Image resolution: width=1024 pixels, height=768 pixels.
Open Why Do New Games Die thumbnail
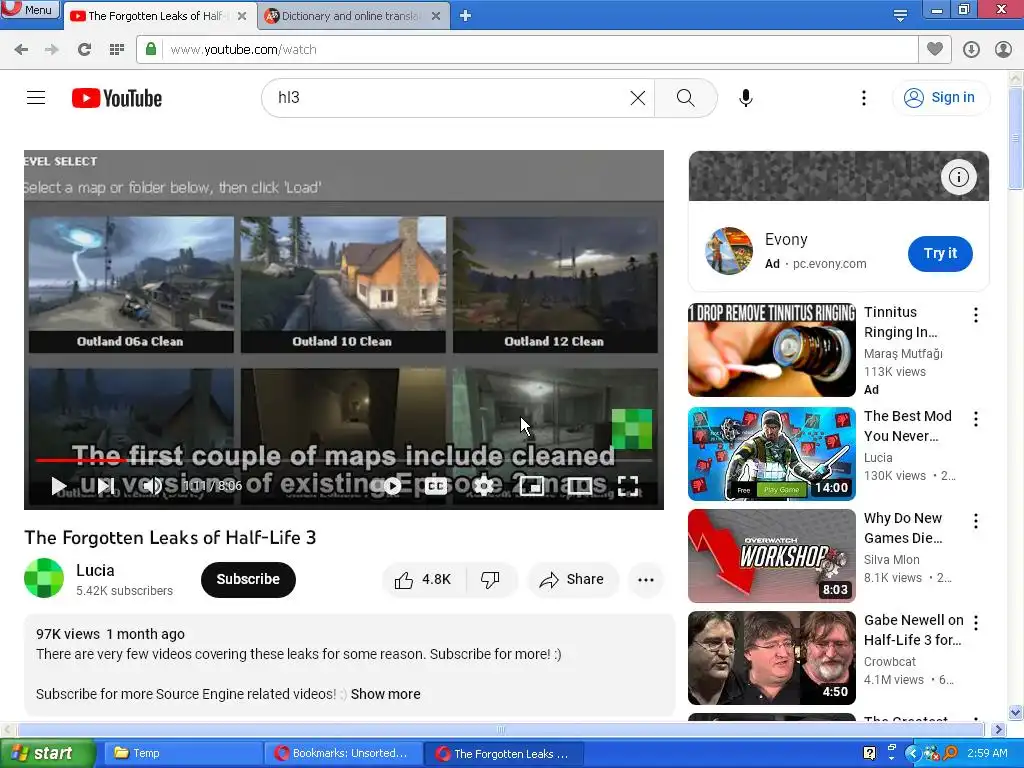click(x=771, y=556)
